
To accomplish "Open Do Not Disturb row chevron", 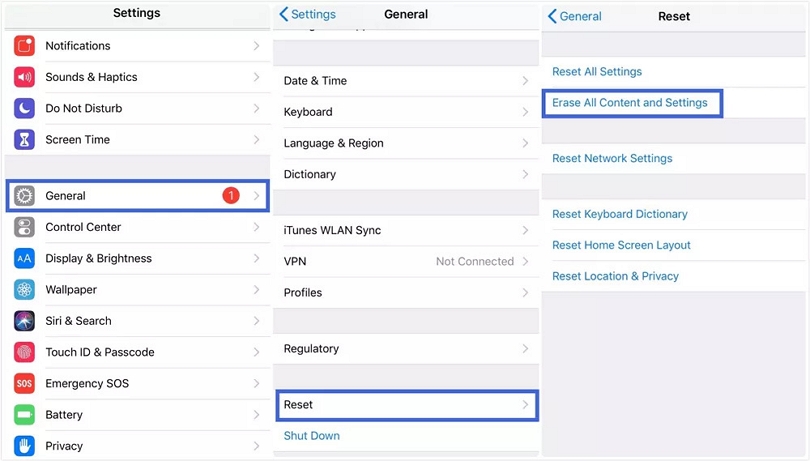I will (x=256, y=109).
